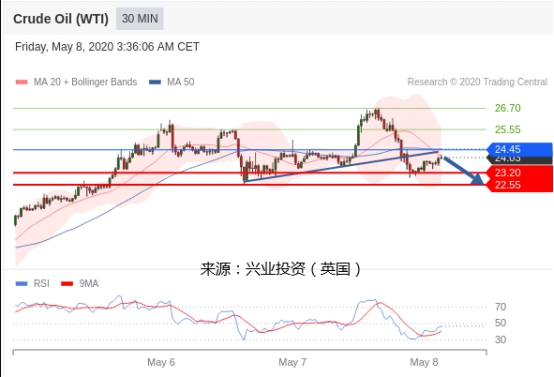Click the 25.55 resistance level label
The image size is (554, 377).
(507, 130)
